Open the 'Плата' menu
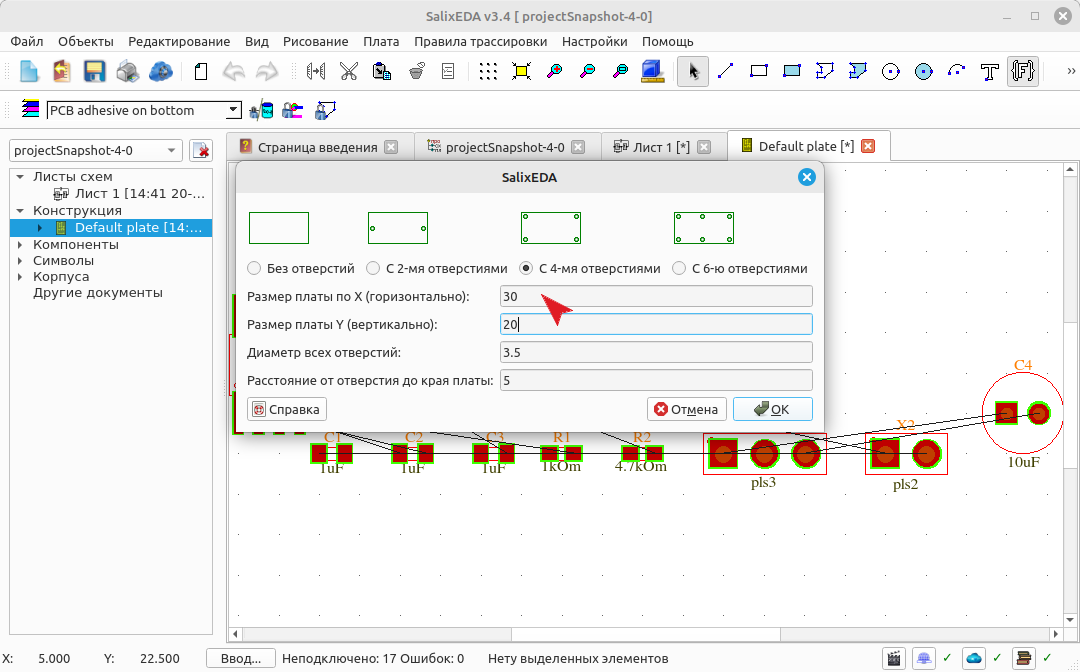The width and height of the screenshot is (1080, 672). point(381,41)
